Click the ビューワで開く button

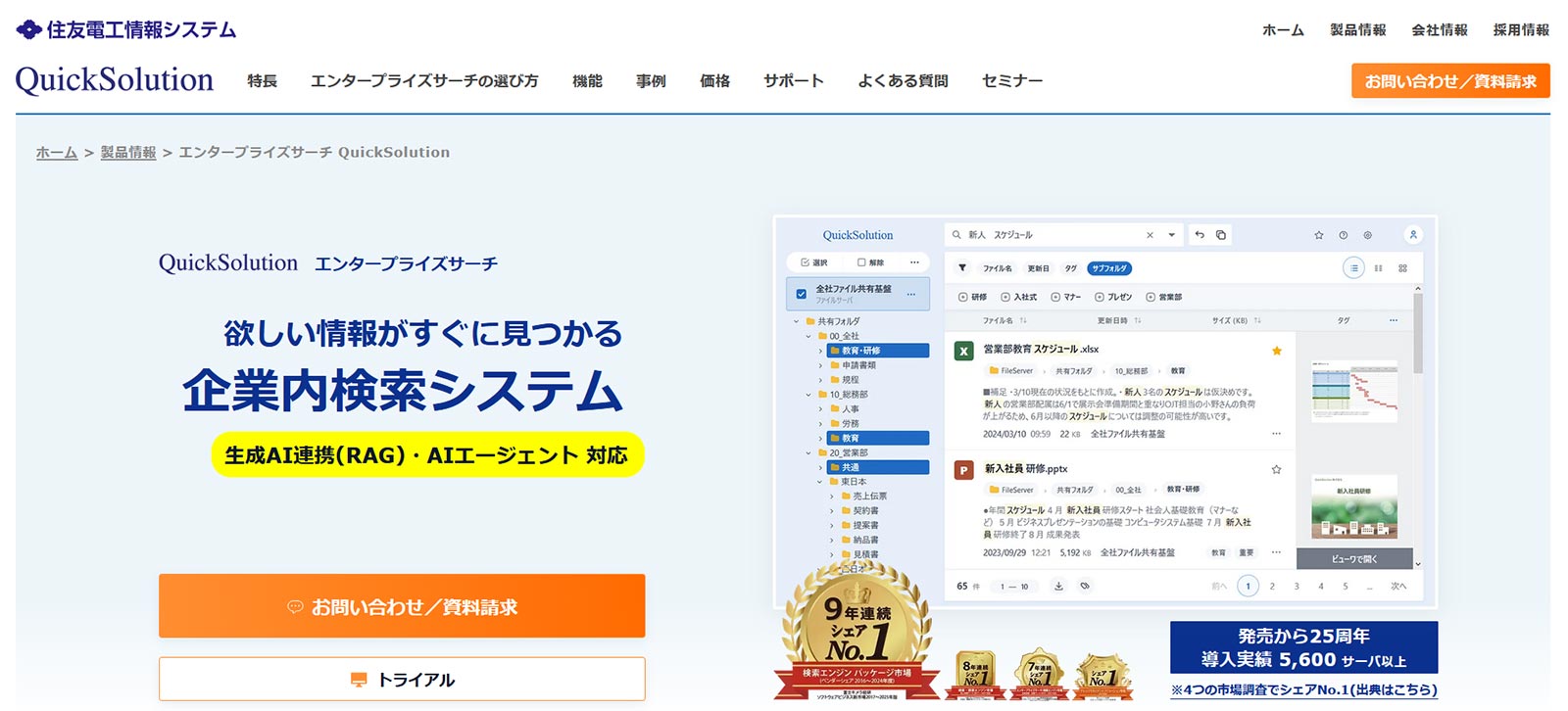point(1354,559)
